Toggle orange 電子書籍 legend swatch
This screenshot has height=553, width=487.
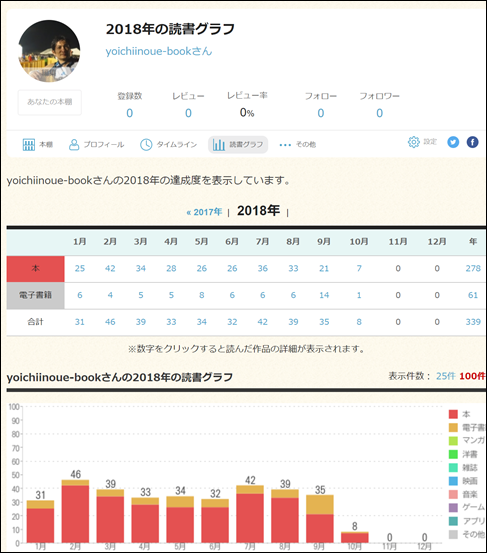[453, 427]
